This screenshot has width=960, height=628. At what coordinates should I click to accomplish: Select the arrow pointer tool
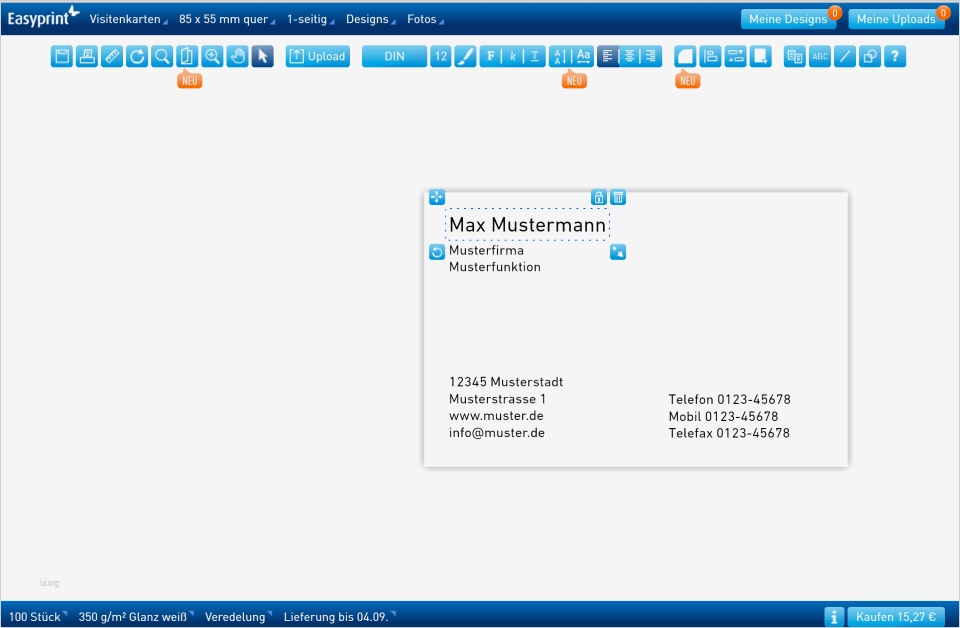click(x=263, y=56)
